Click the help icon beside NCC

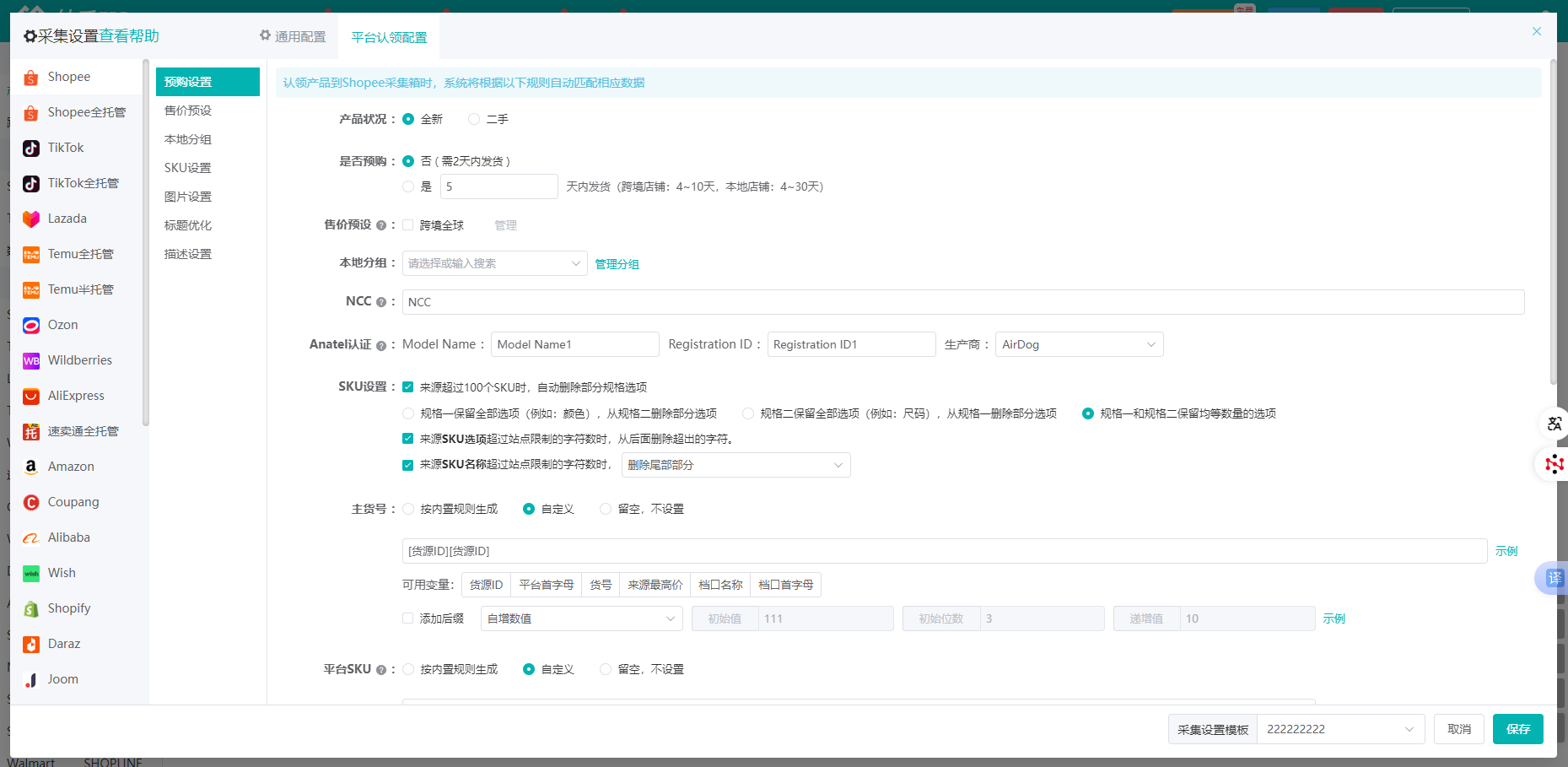tap(381, 302)
